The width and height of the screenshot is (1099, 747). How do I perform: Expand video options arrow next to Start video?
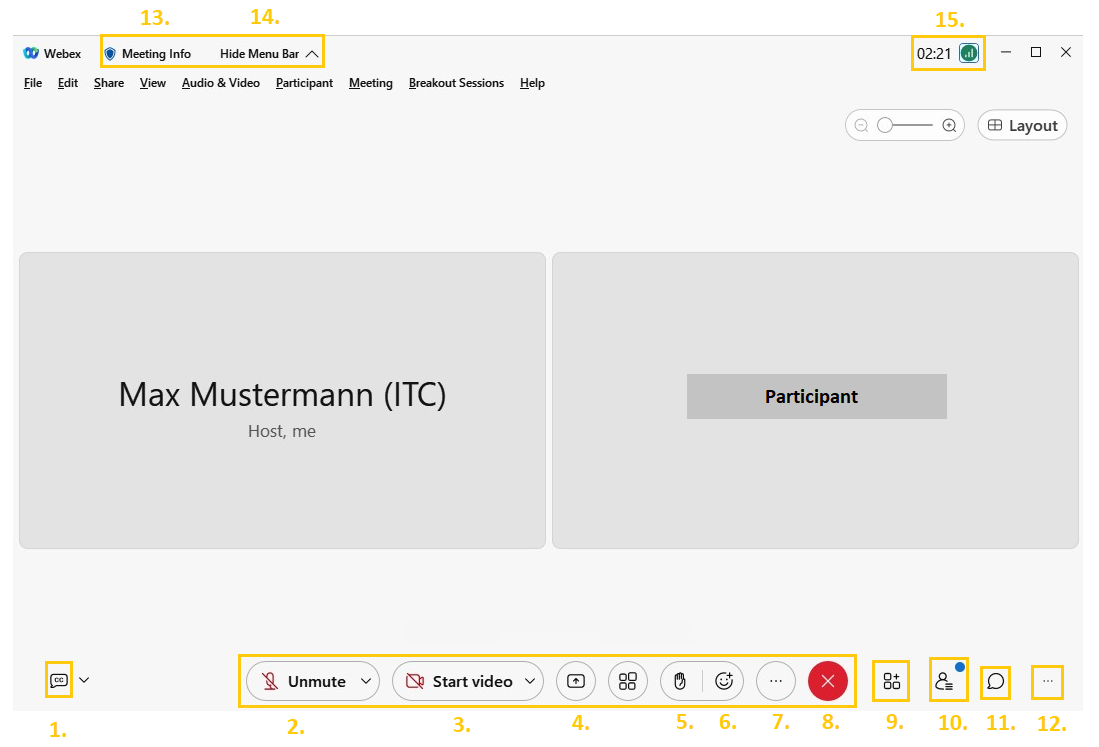(529, 681)
